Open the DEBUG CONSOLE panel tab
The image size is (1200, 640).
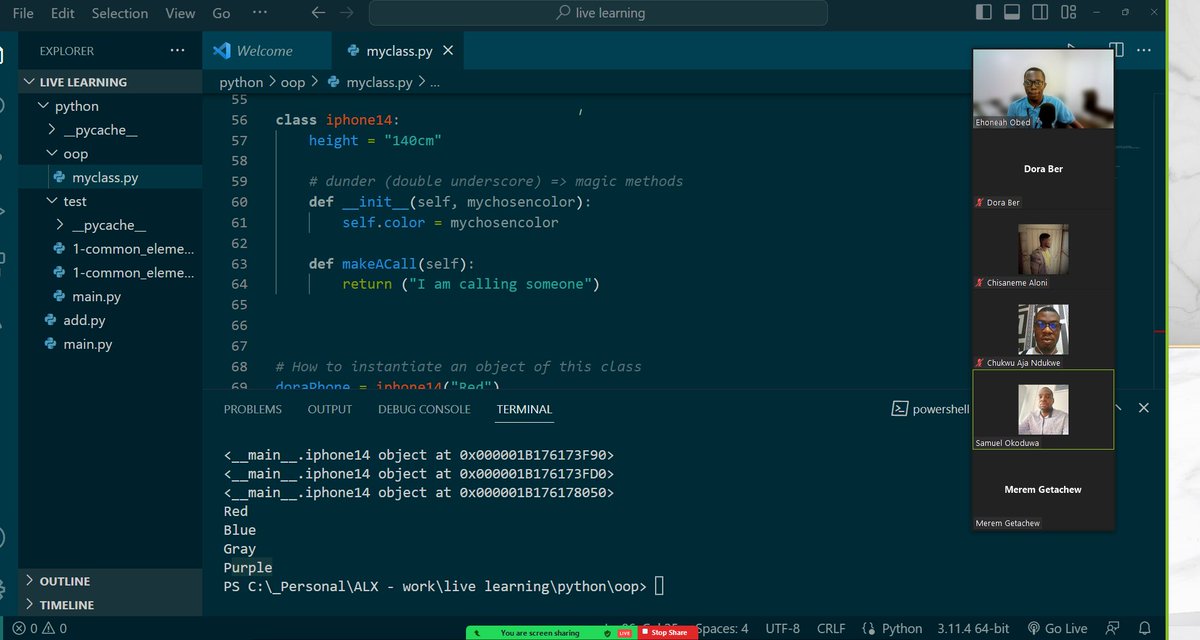pyautogui.click(x=424, y=409)
